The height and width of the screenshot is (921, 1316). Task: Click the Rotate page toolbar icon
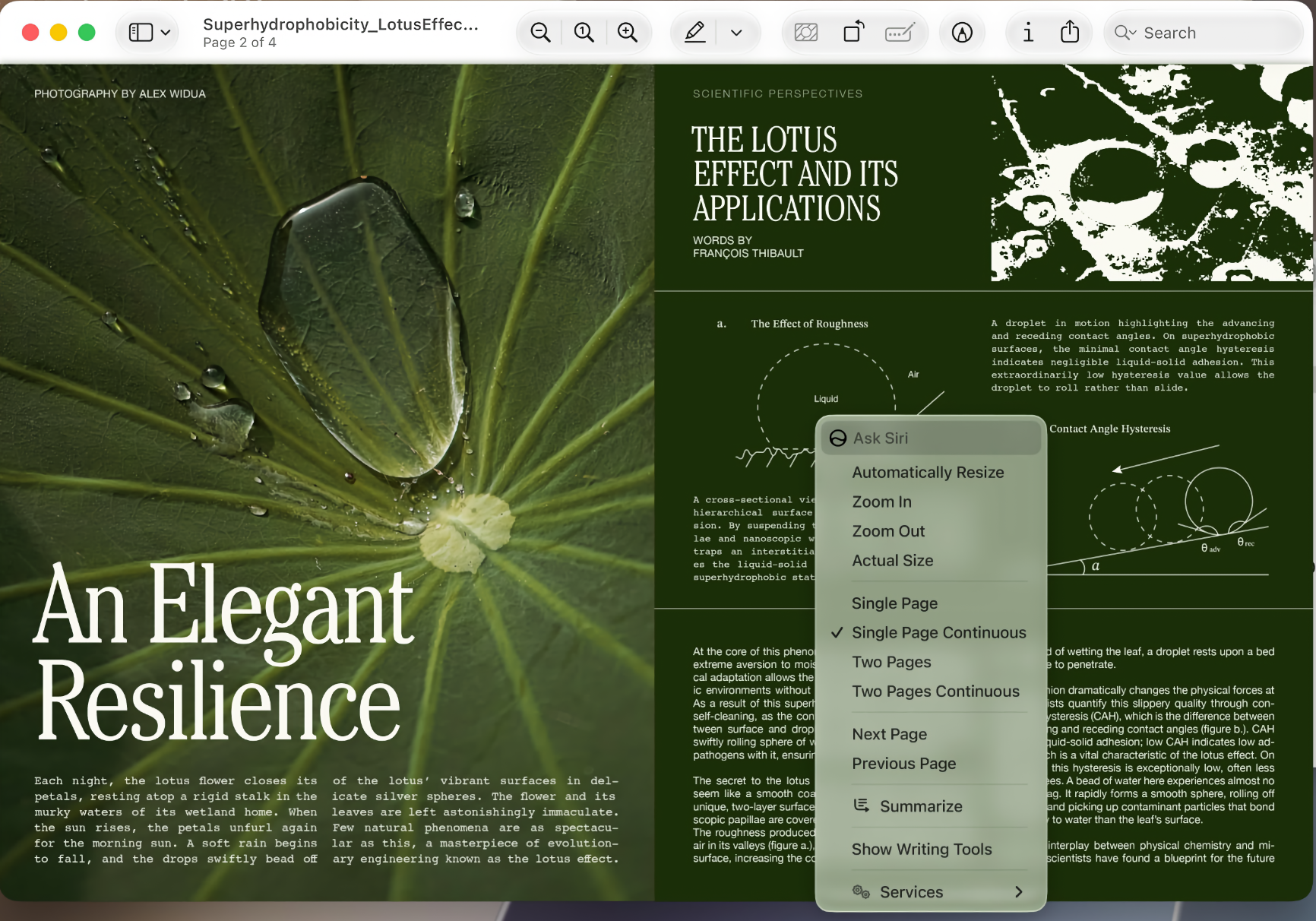(853, 33)
